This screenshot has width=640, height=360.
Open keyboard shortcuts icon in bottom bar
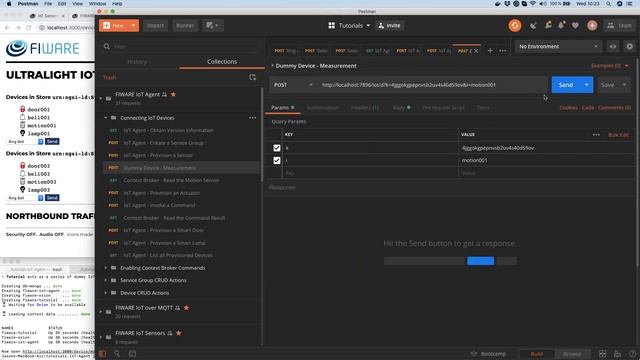617,353
